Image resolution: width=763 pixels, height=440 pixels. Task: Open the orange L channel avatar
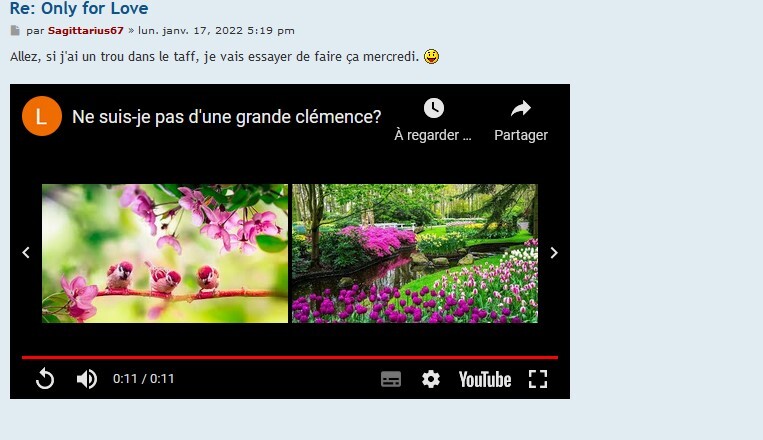(x=42, y=116)
